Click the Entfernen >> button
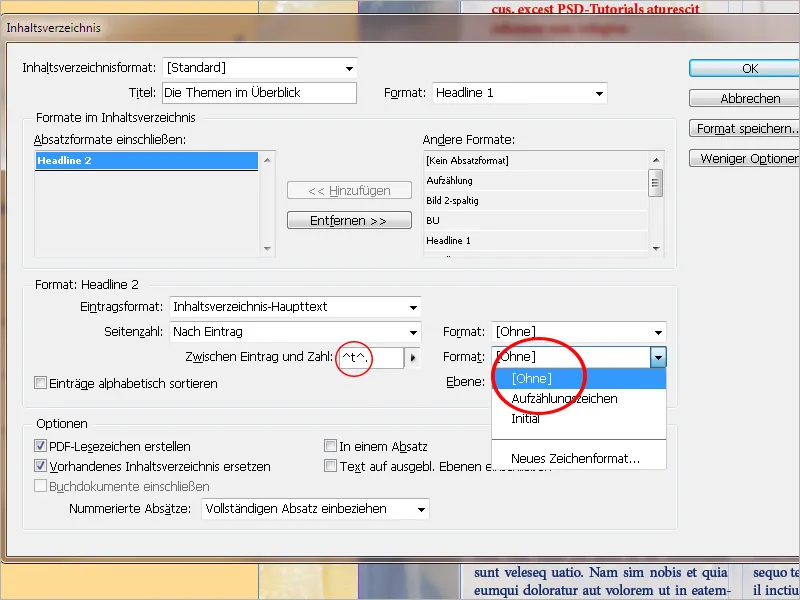The width and height of the screenshot is (800, 600). (x=349, y=220)
